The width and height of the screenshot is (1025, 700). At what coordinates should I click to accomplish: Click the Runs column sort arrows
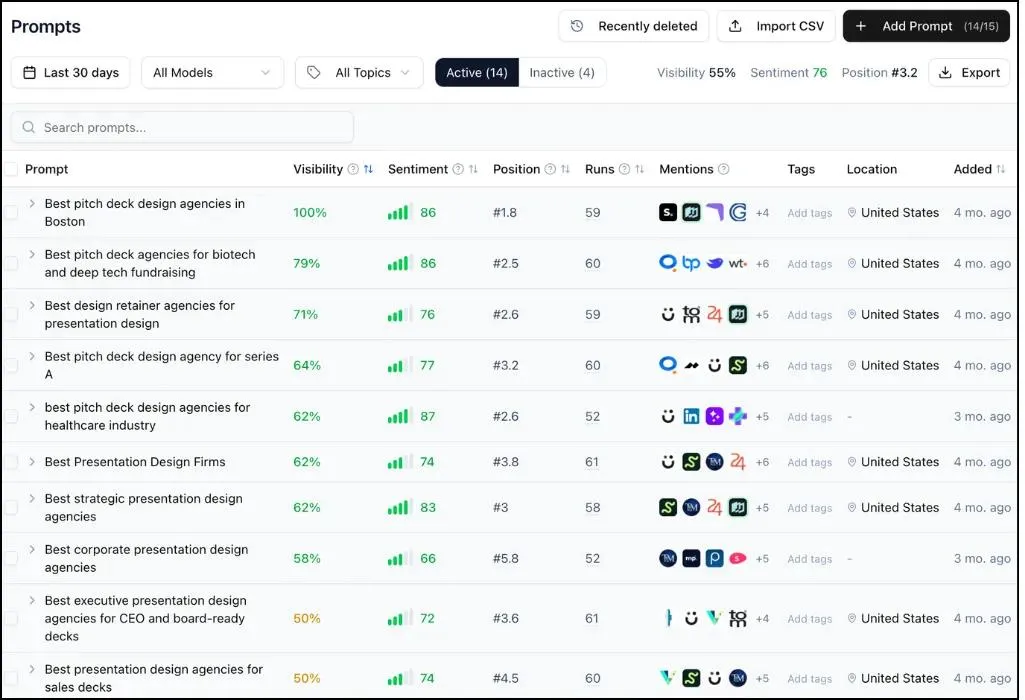(x=639, y=169)
